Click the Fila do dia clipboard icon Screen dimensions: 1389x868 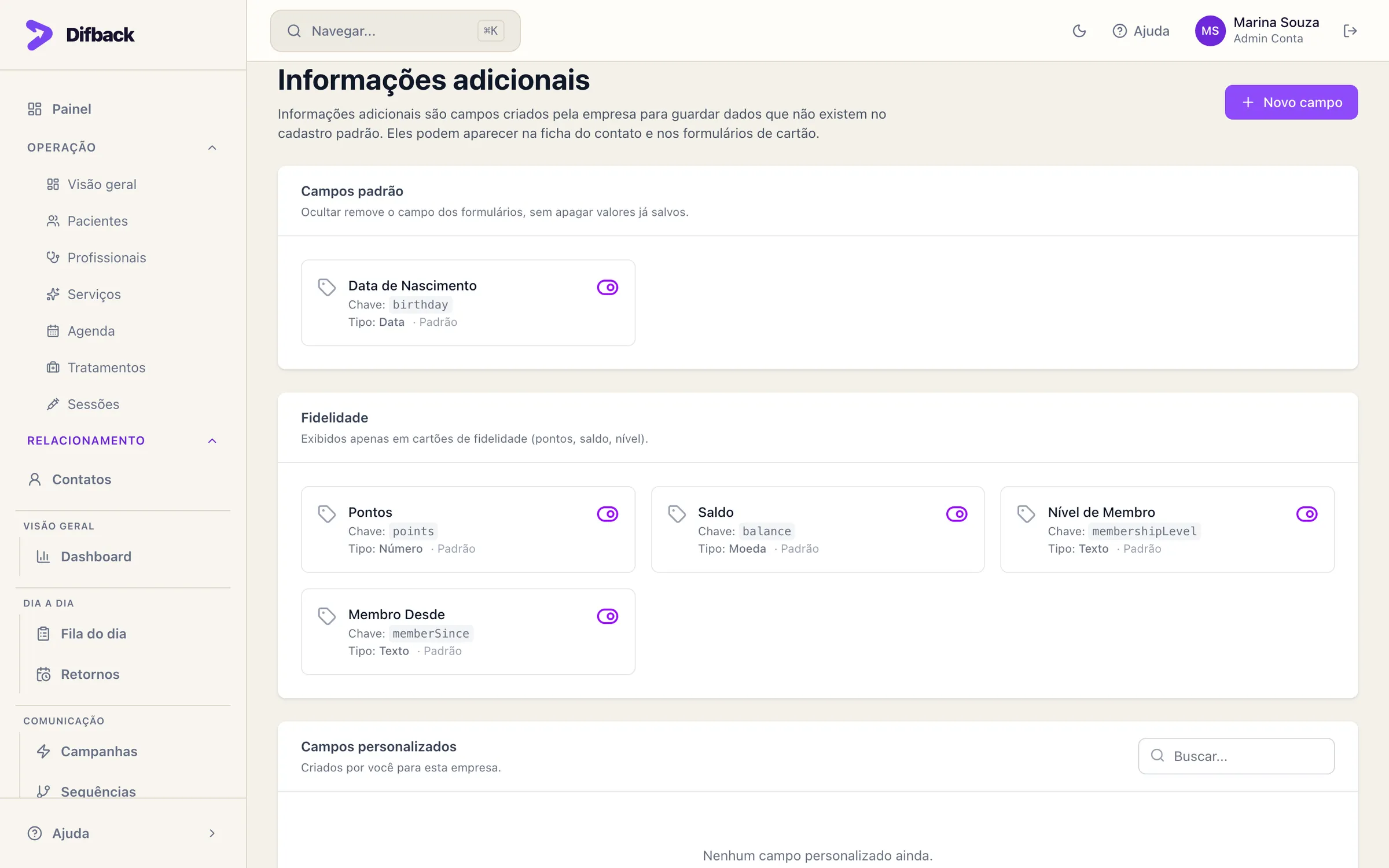click(43, 634)
